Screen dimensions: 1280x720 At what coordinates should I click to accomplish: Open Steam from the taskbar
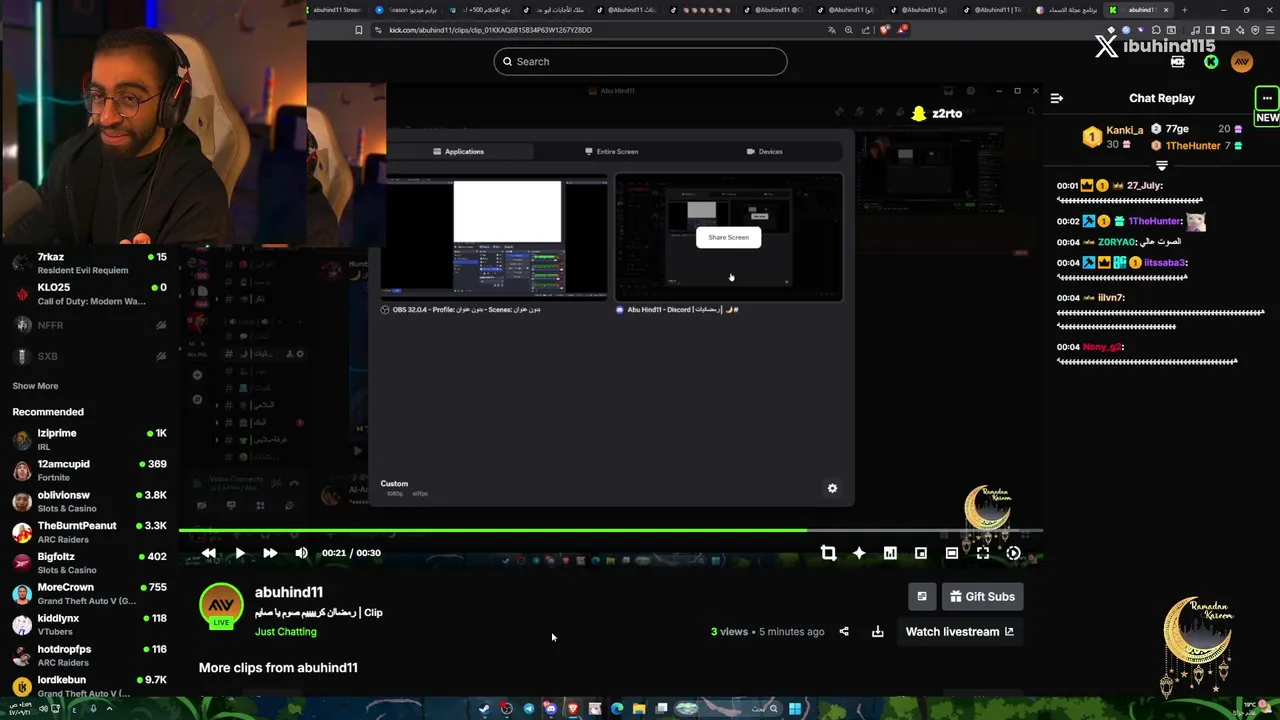pyautogui.click(x=484, y=709)
